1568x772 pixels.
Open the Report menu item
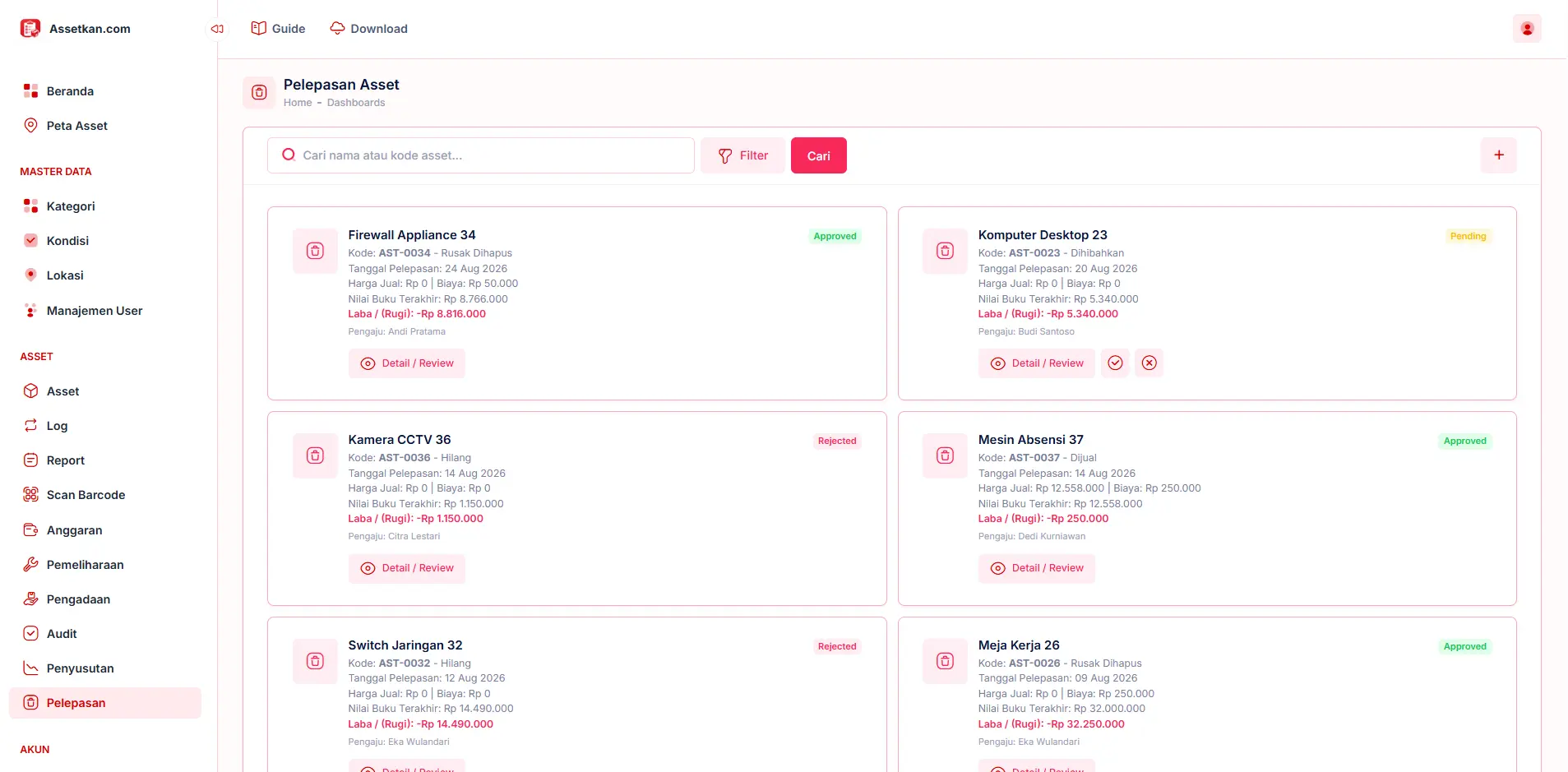pyautogui.click(x=105, y=460)
